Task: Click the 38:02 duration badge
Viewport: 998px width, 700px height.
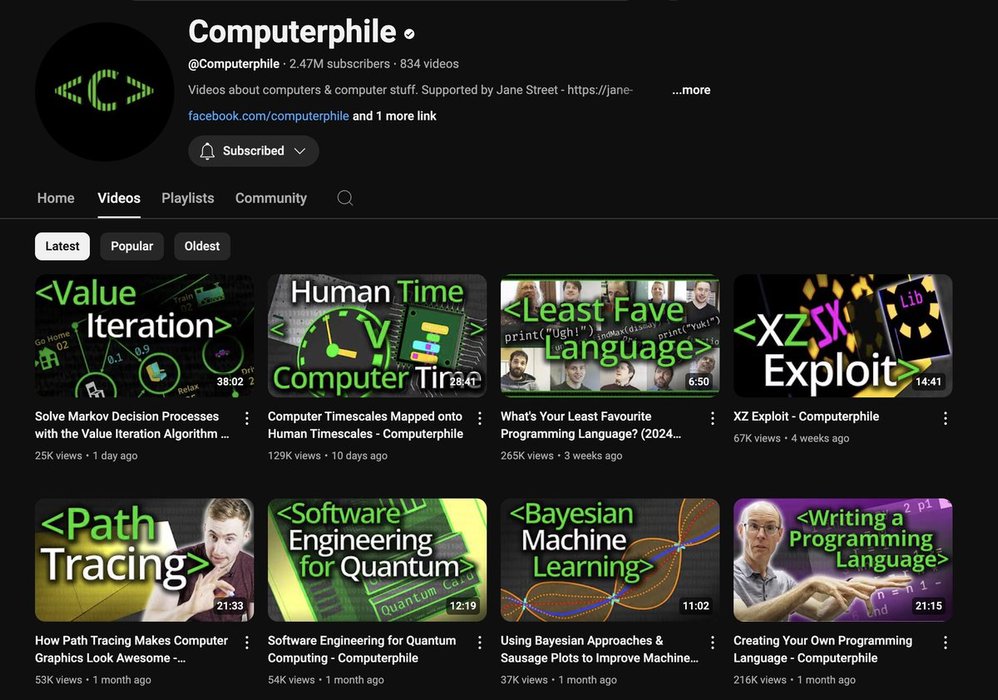Action: tap(230, 382)
